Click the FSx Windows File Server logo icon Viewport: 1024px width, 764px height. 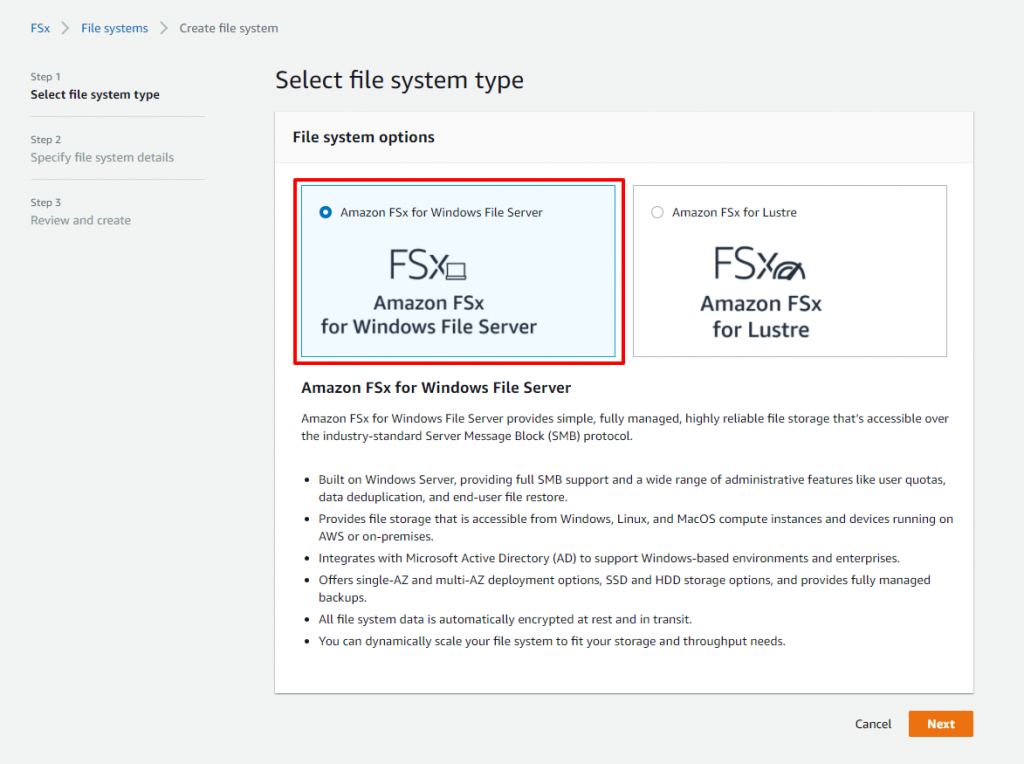click(428, 264)
